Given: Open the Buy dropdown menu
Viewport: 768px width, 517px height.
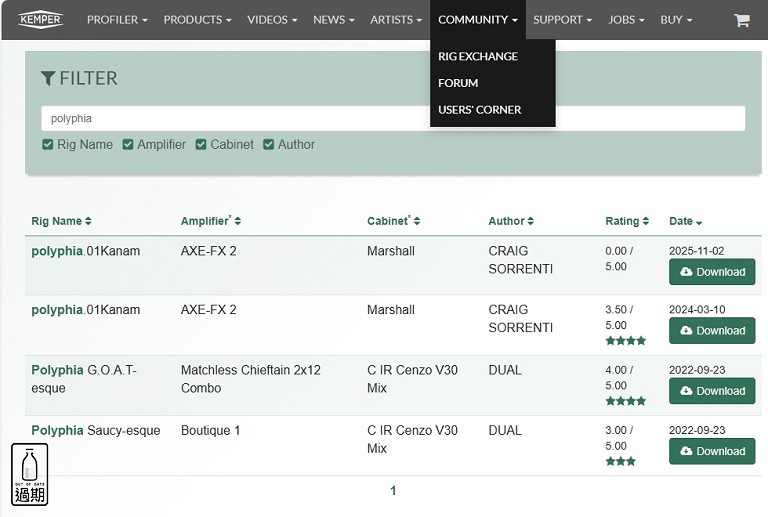Looking at the screenshot, I should point(676,20).
